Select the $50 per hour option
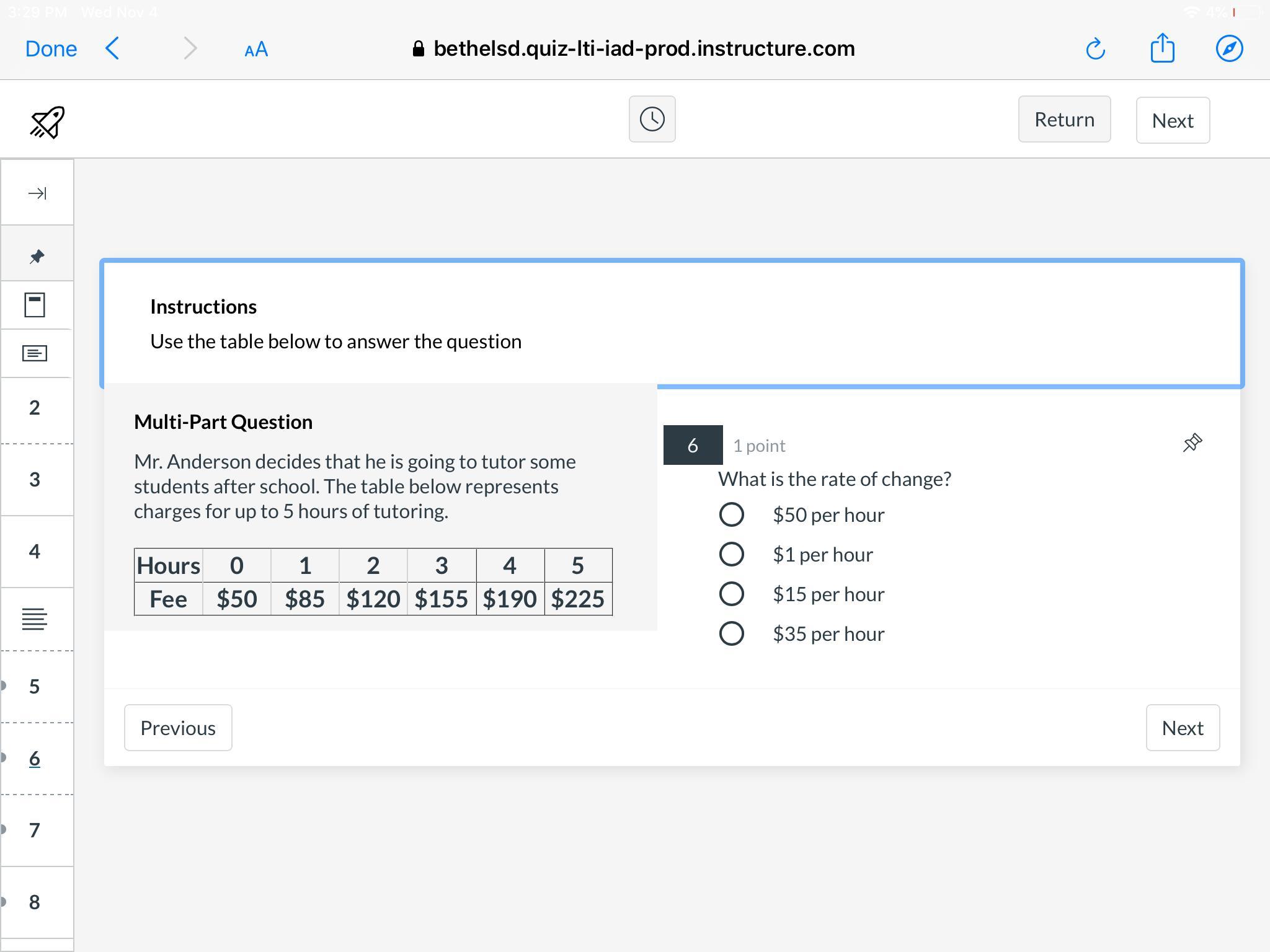Viewport: 1270px width, 952px height. coord(732,514)
